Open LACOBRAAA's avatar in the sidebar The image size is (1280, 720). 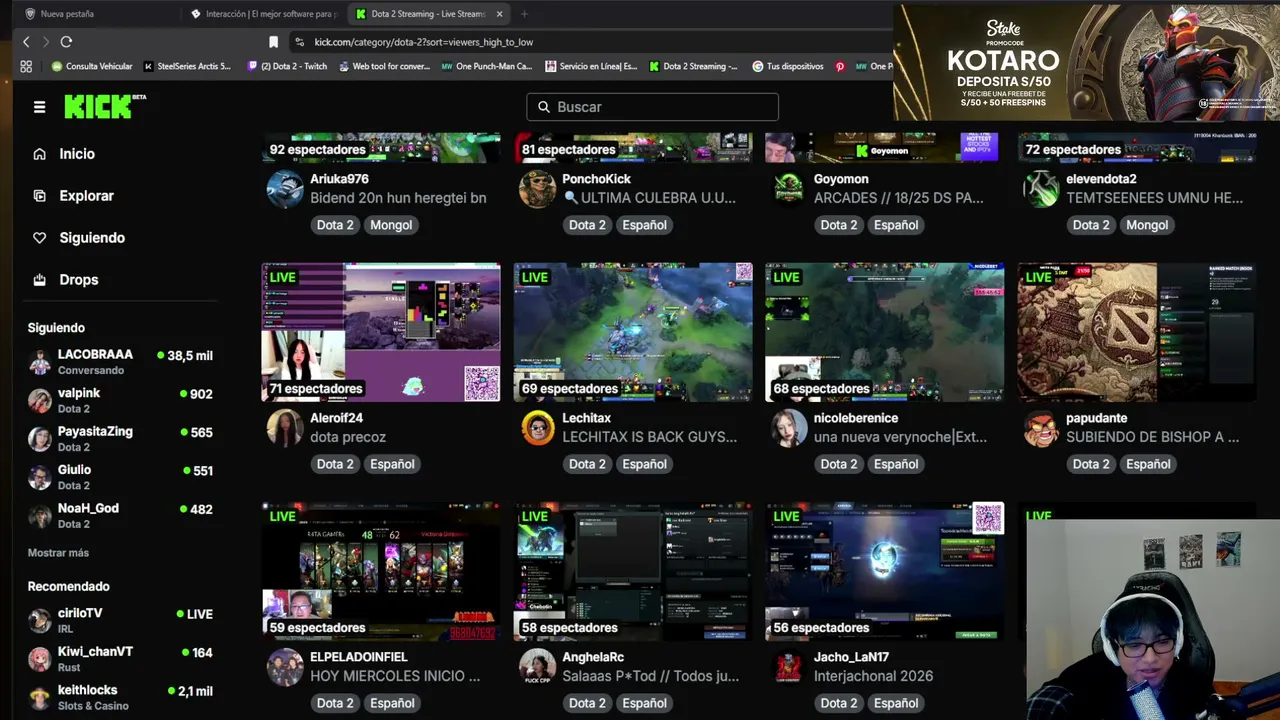coord(40,362)
